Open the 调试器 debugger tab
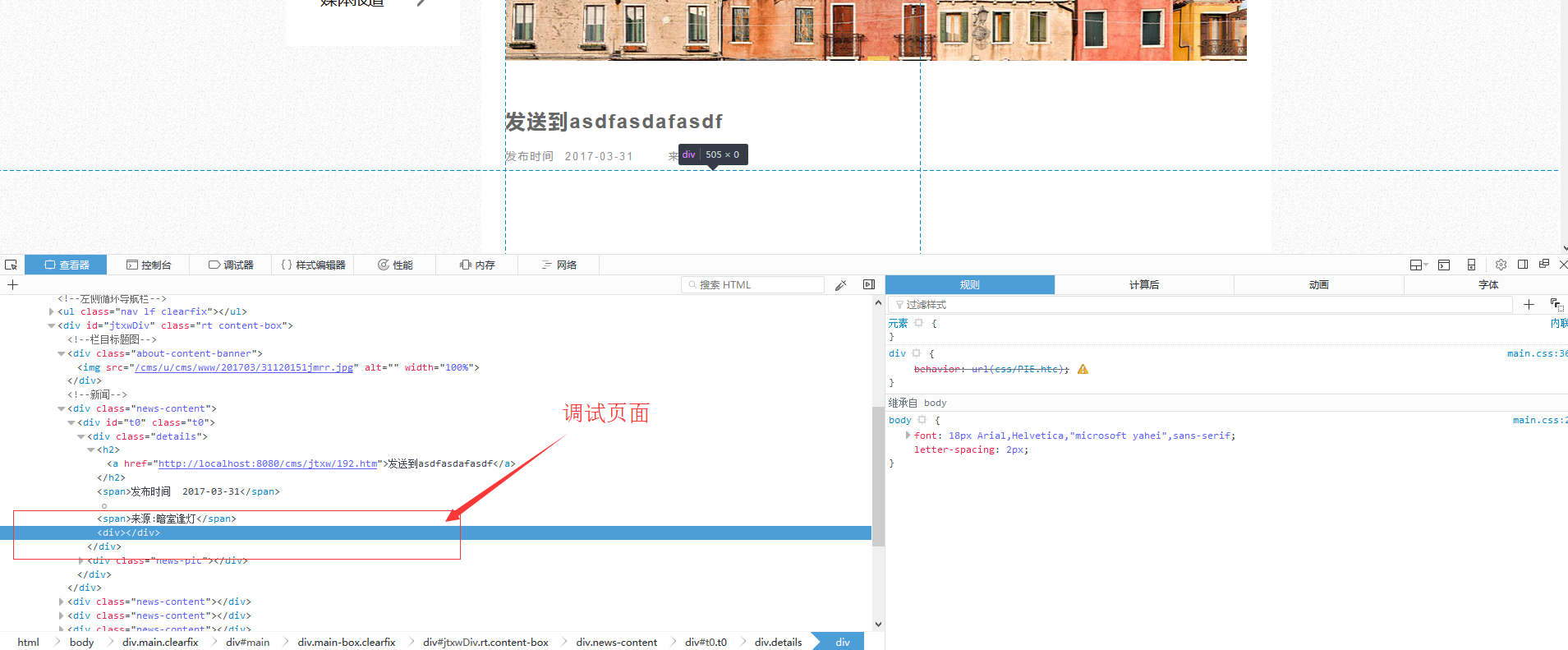 coord(231,265)
